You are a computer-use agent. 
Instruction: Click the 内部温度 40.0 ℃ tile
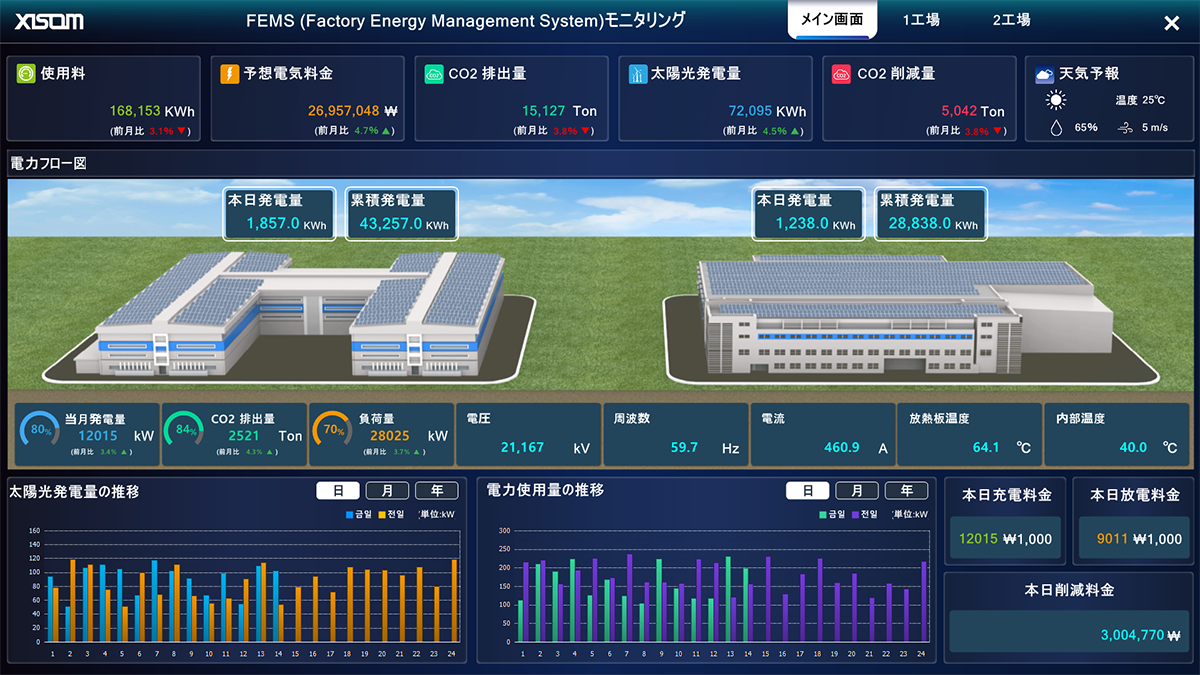click(x=1116, y=434)
